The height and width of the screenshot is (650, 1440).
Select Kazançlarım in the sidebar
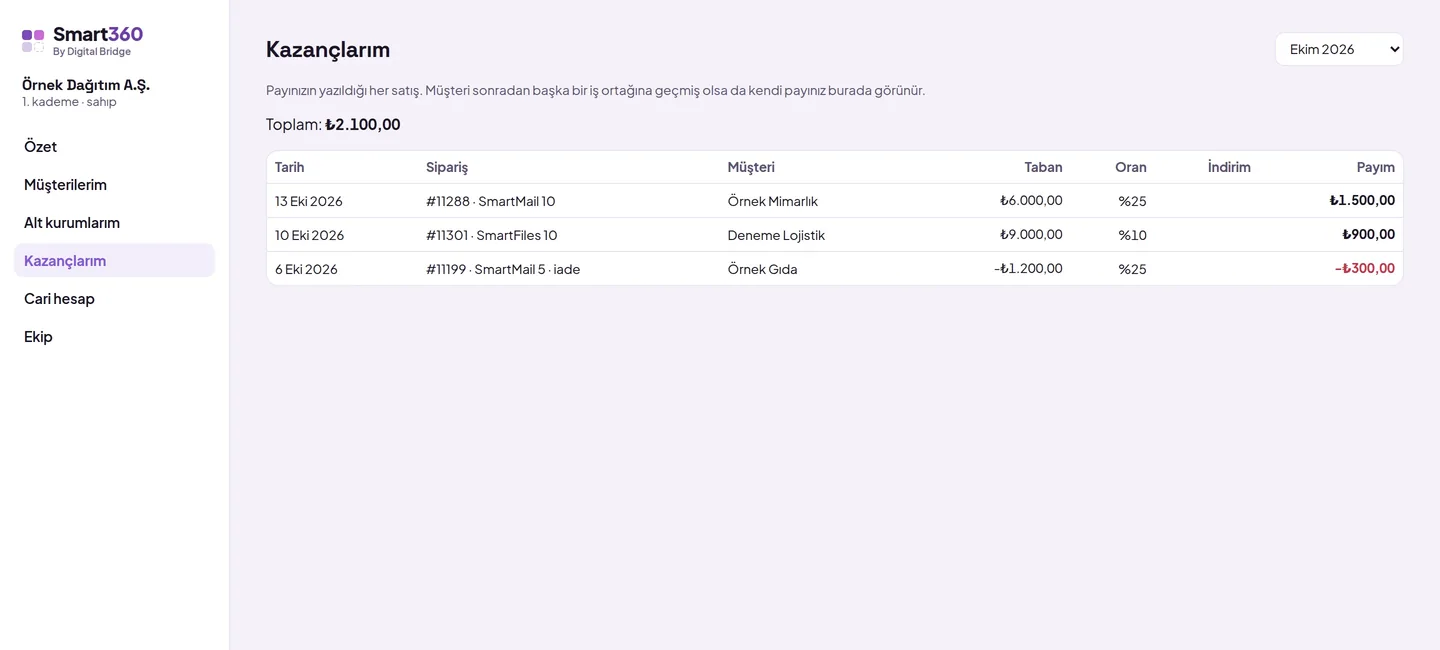(x=114, y=261)
